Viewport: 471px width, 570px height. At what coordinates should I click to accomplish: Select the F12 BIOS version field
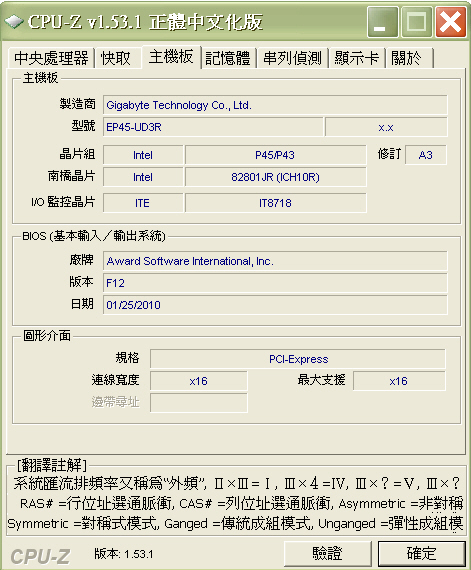275,283
